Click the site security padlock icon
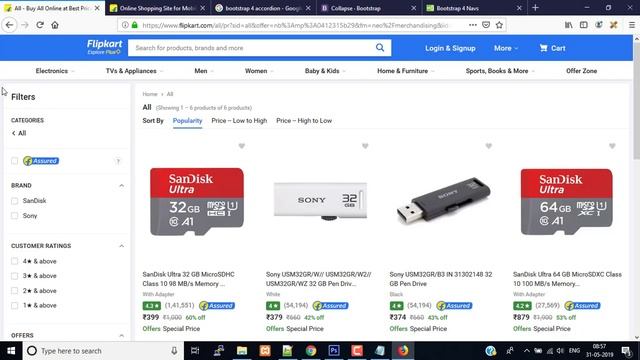The height and width of the screenshot is (360, 640). coord(135,25)
